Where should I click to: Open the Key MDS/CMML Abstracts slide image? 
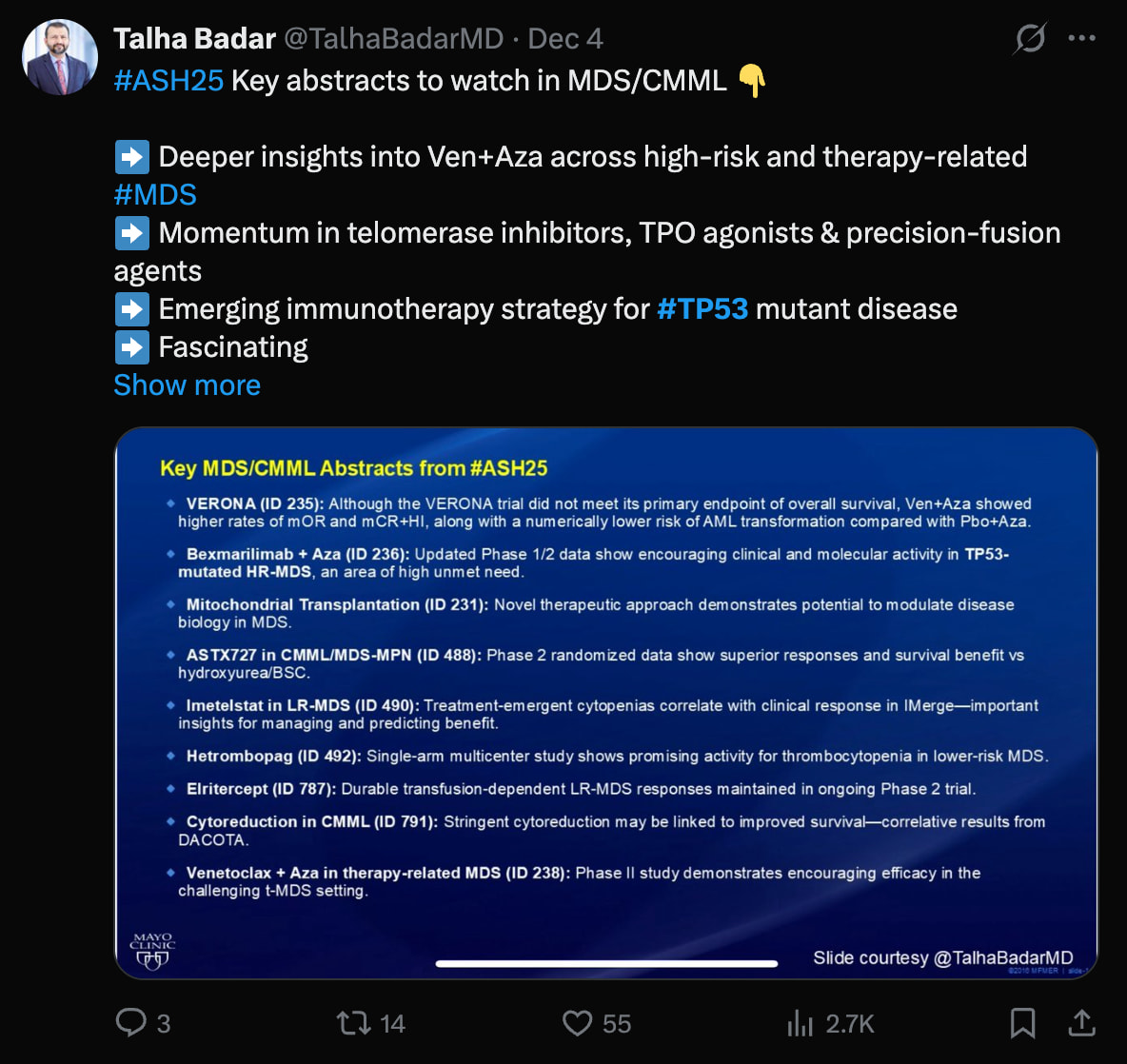click(x=605, y=702)
